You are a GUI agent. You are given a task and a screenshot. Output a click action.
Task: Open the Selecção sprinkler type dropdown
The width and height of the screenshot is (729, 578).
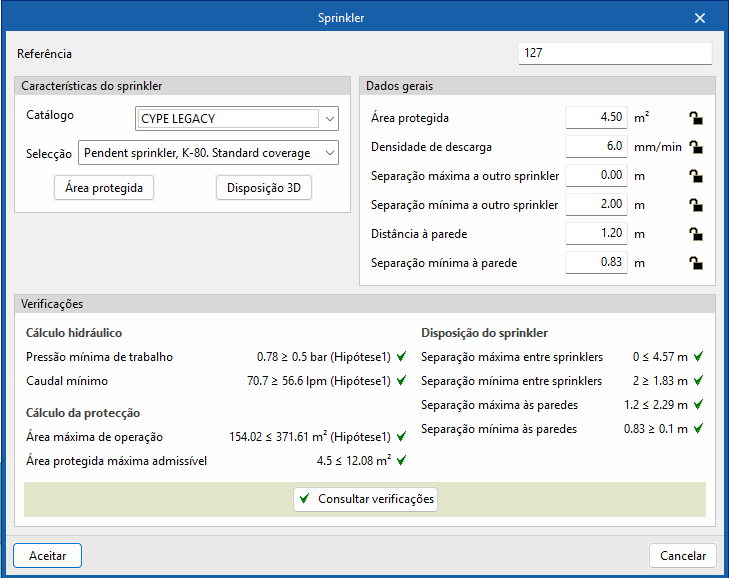(208, 153)
